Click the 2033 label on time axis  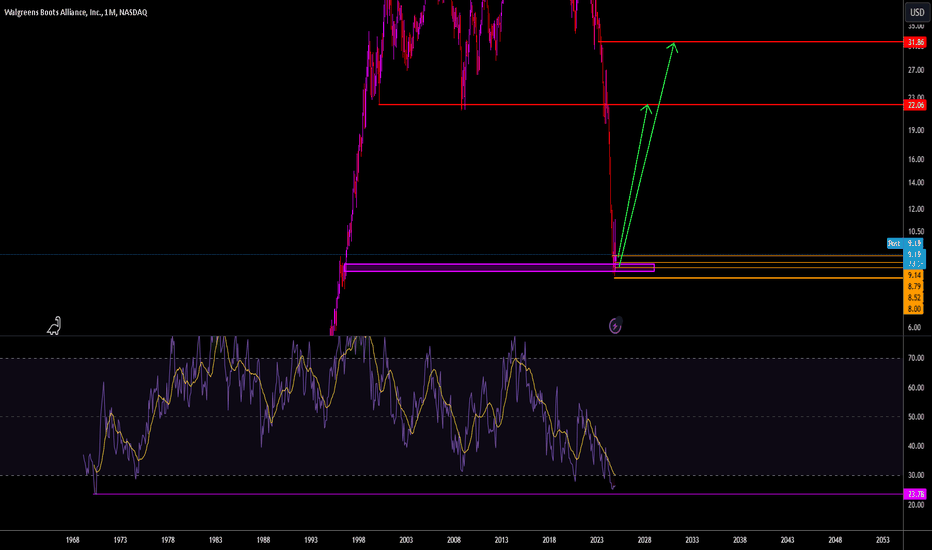692,540
